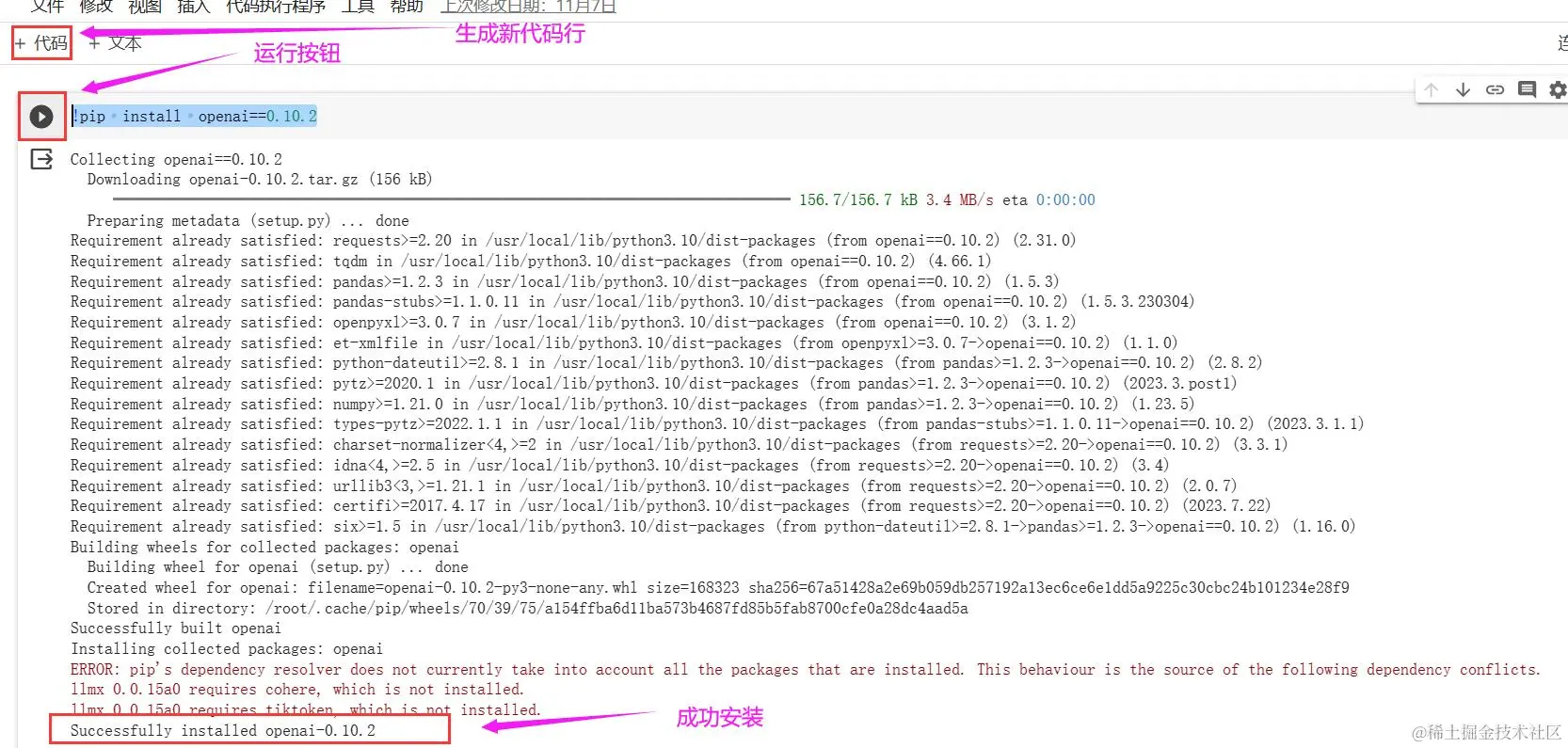Select 'Installing collected packages: openai' line
The image size is (1568, 748).
(227, 649)
